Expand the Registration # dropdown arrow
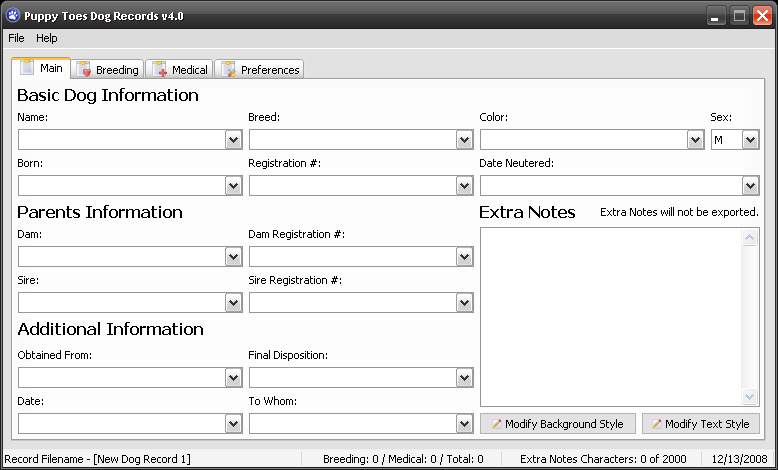The image size is (778, 470). click(464, 186)
